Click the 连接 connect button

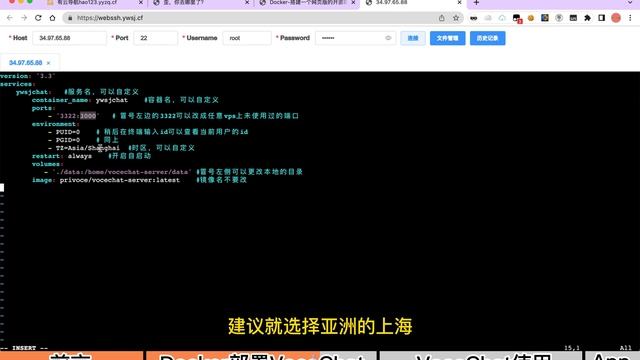pyautogui.click(x=413, y=38)
